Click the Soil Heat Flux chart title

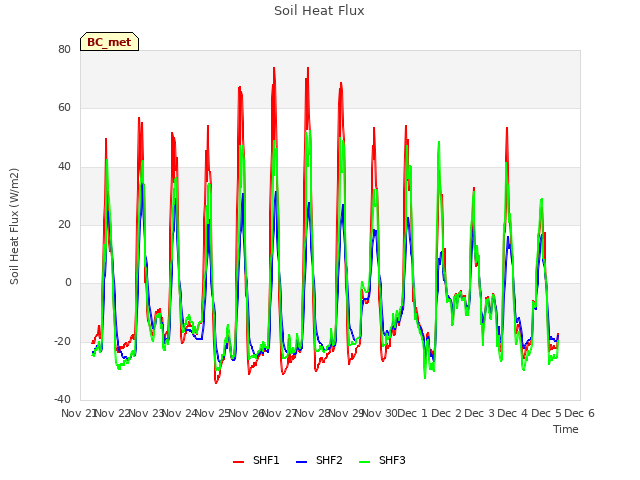coord(319,11)
